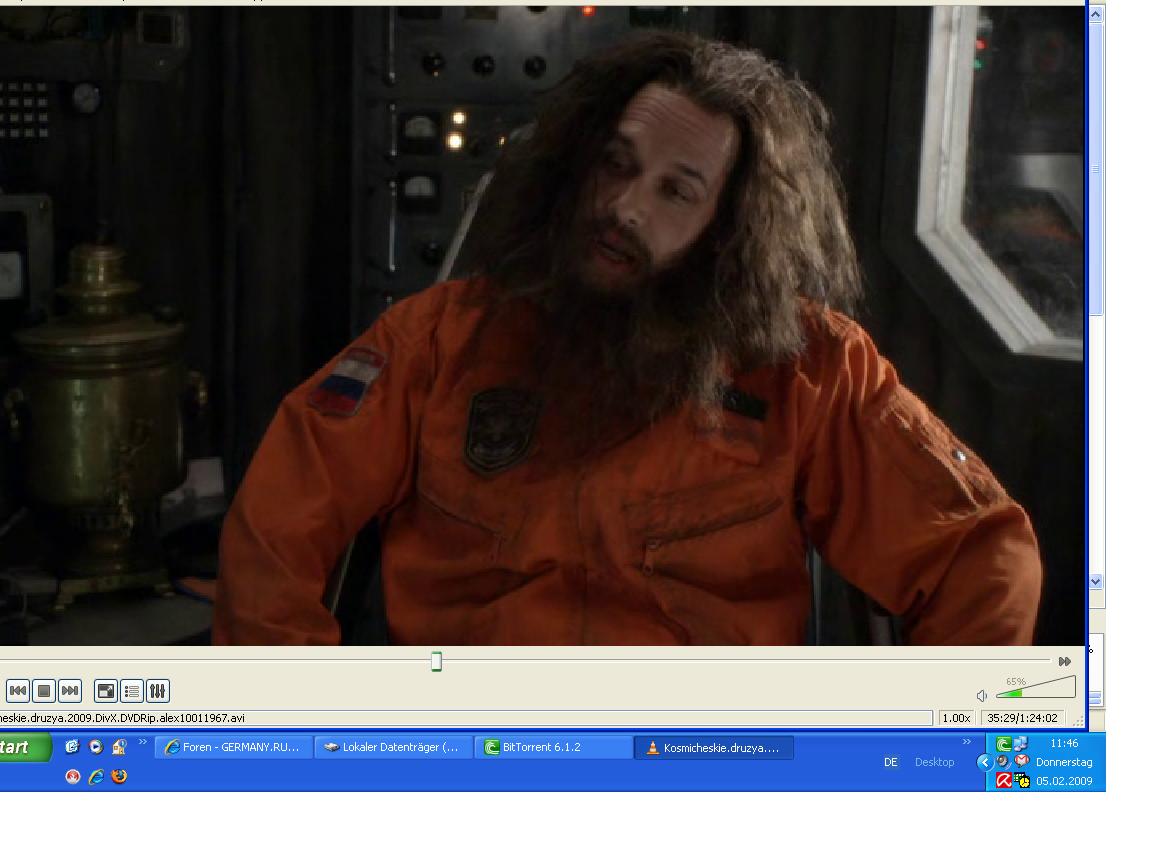The width and height of the screenshot is (1152, 864).
Task: Show extended settings equalizer panel
Action: point(157,691)
